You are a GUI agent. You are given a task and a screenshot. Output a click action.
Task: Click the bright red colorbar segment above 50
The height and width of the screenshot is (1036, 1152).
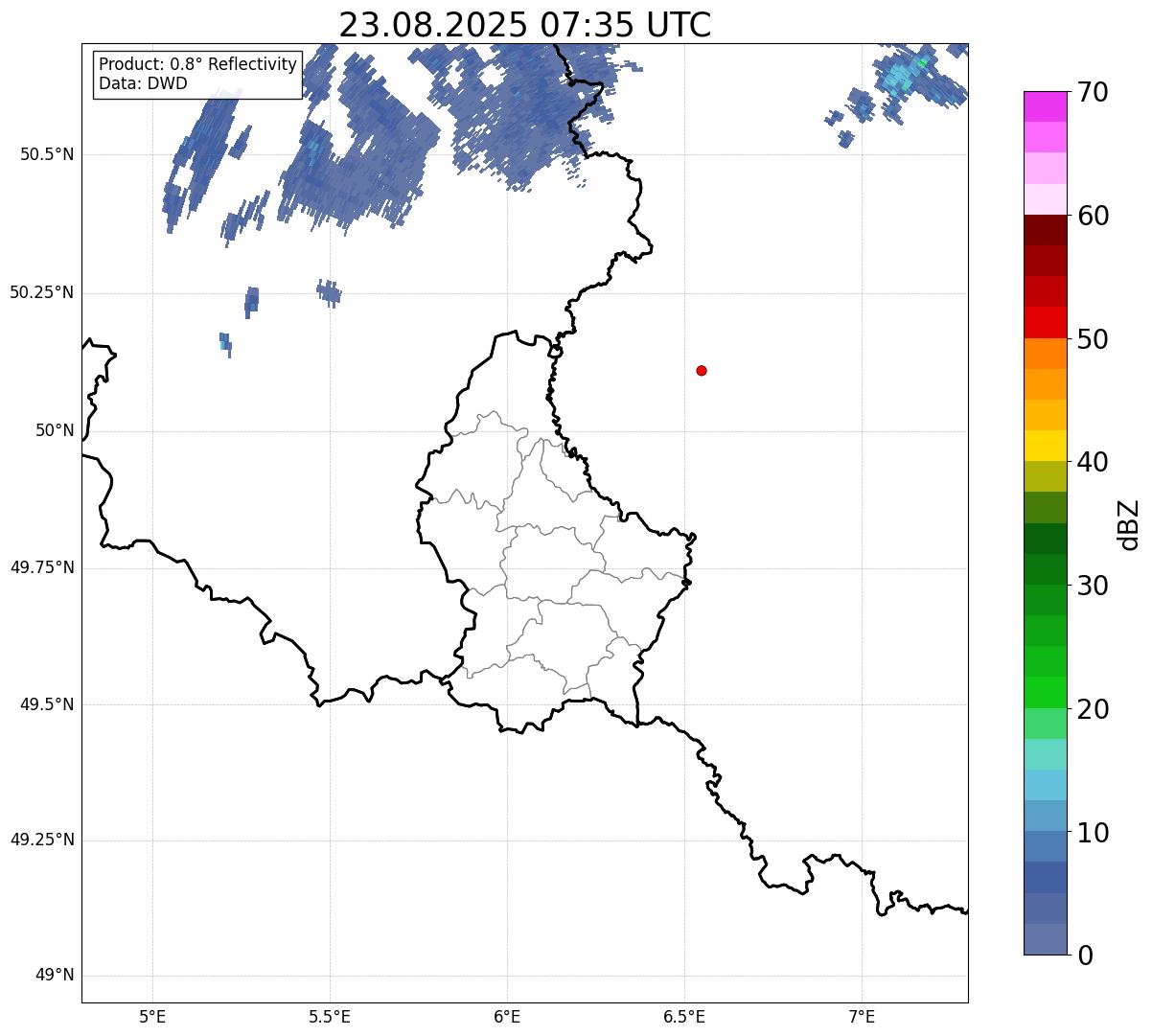point(1046,322)
